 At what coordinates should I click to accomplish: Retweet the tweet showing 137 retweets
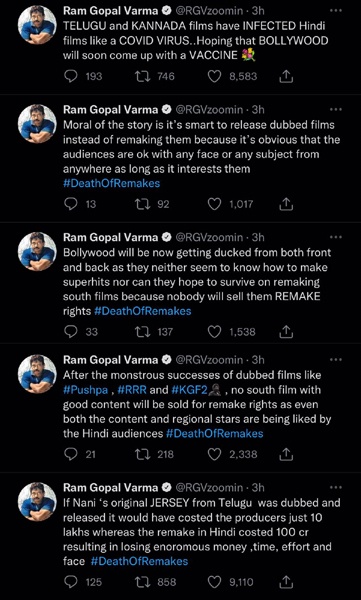coord(143,332)
